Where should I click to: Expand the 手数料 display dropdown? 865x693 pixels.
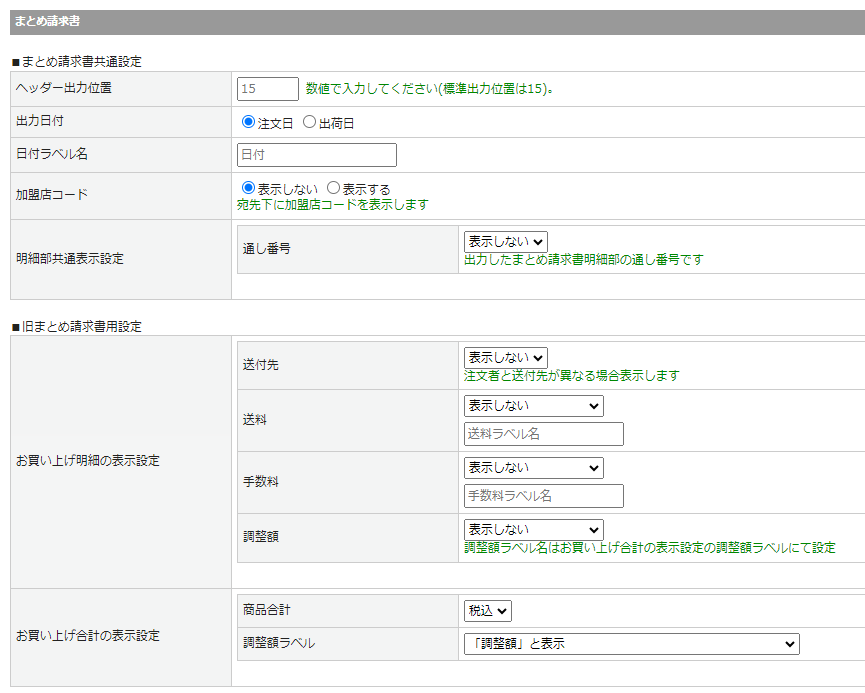(533, 468)
